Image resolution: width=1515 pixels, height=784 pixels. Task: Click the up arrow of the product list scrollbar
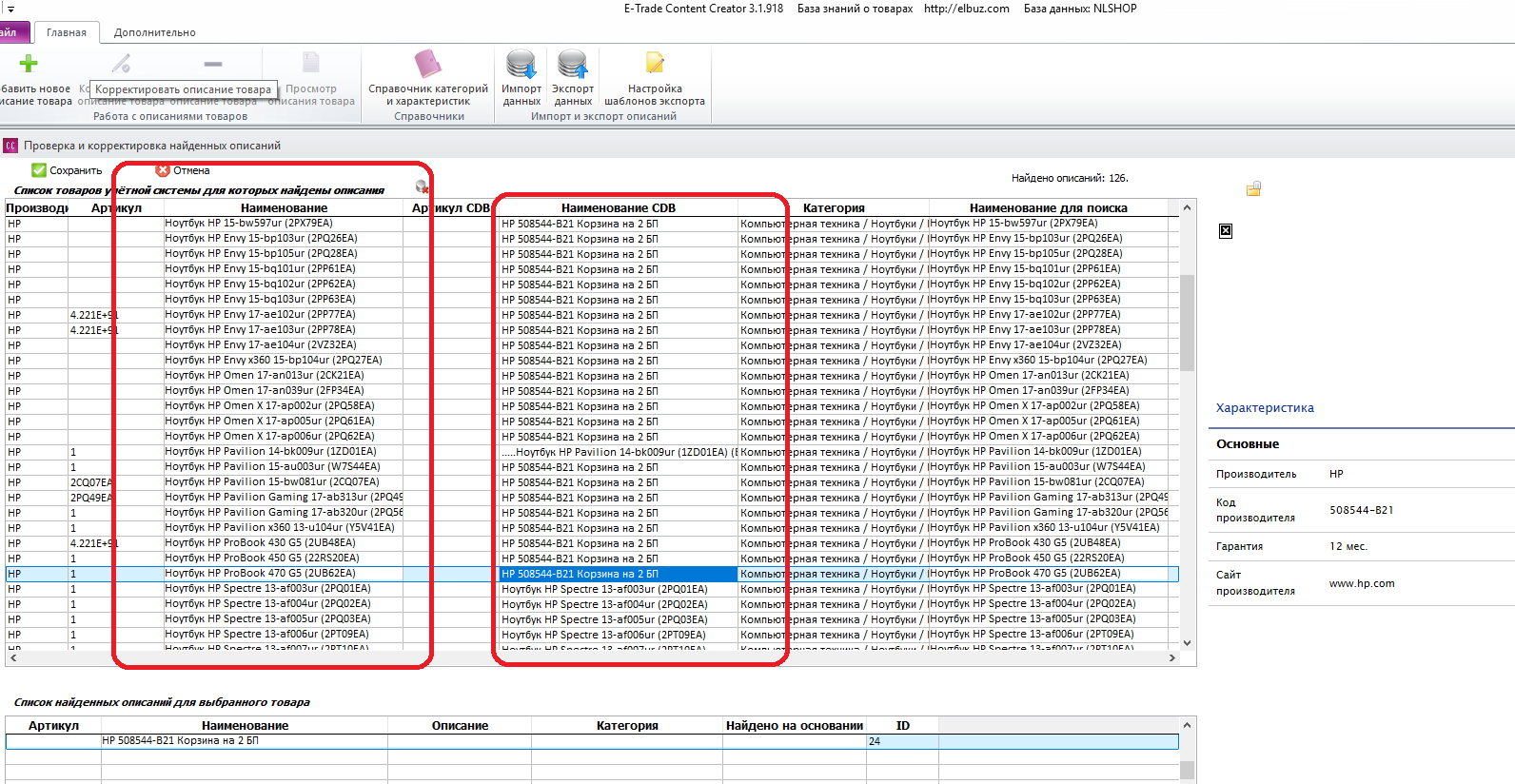[1187, 207]
